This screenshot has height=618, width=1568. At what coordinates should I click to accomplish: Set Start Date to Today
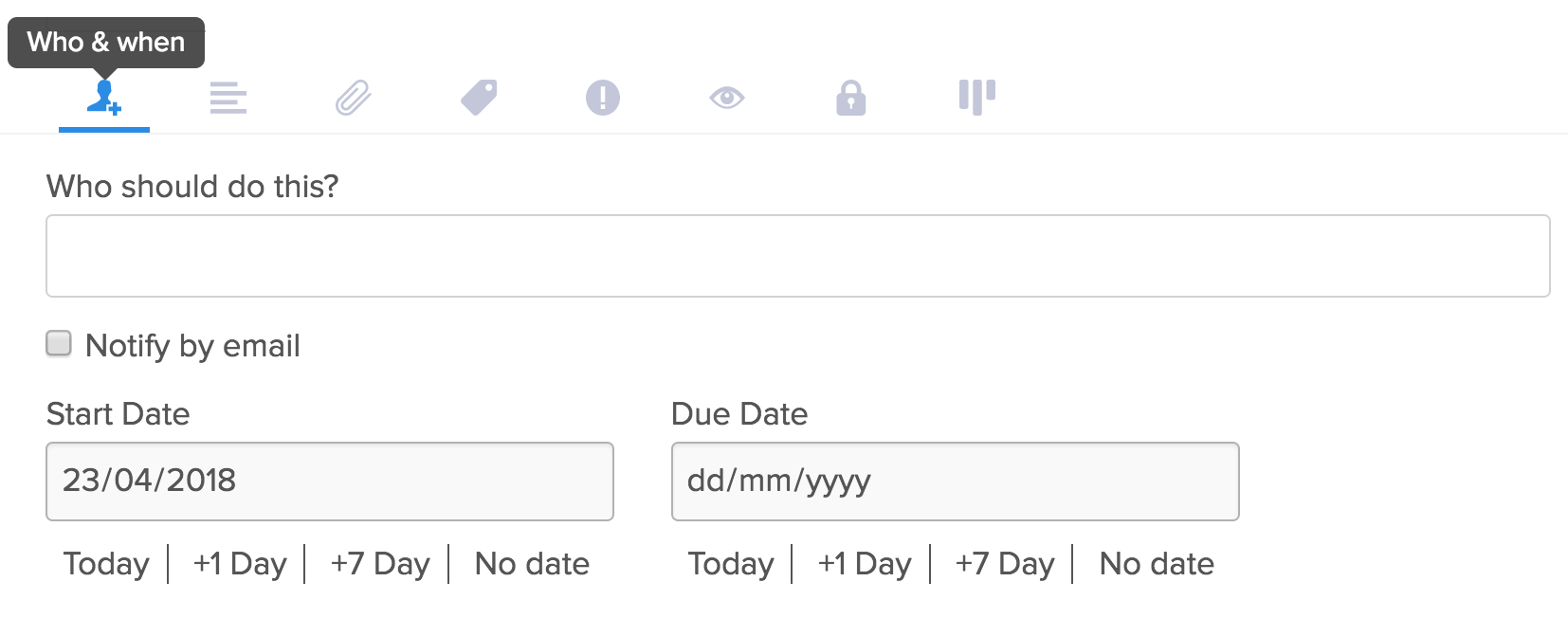(x=106, y=564)
